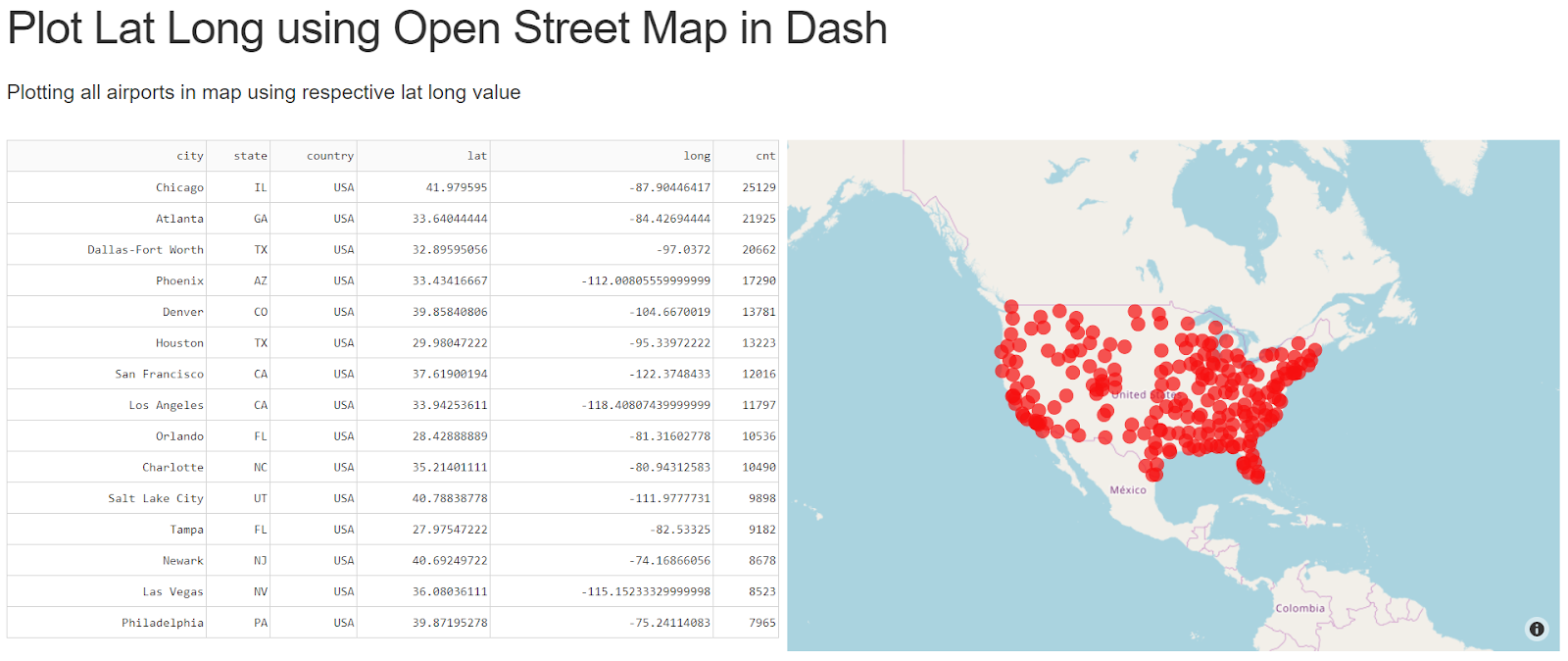Click longitude value -122.3748433
1568x661 pixels.
(602, 374)
